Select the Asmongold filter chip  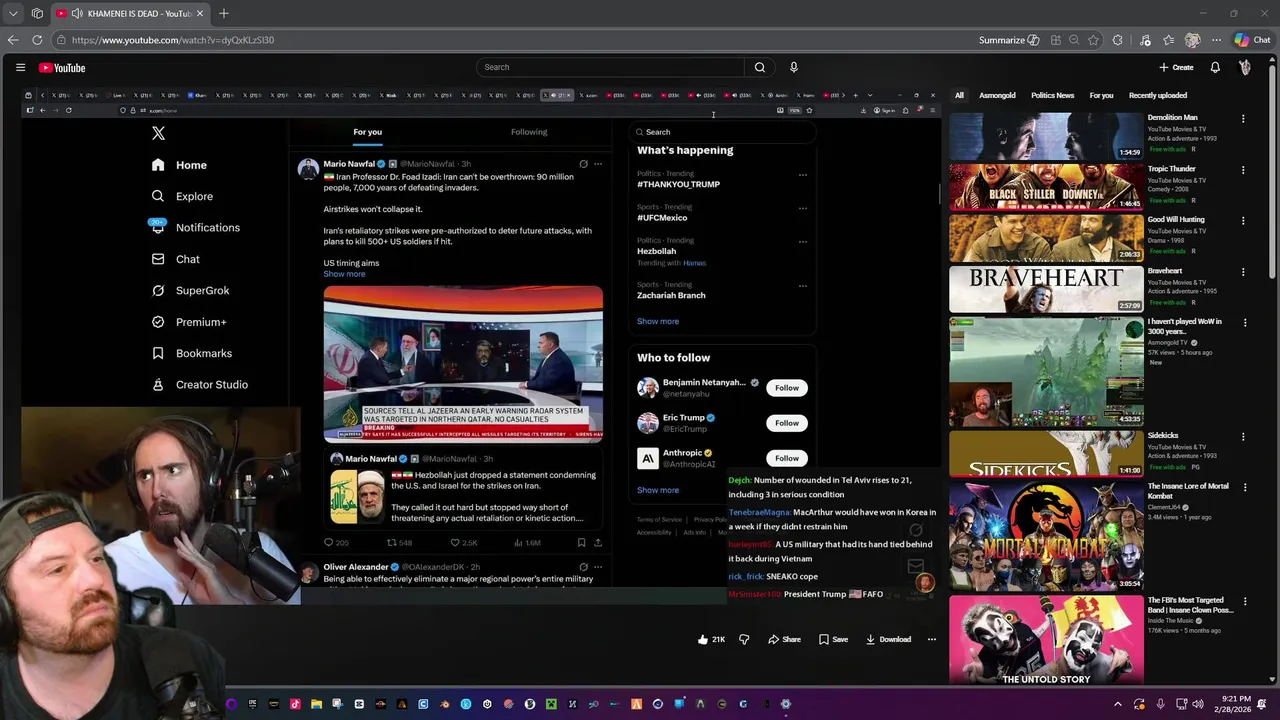pos(997,95)
